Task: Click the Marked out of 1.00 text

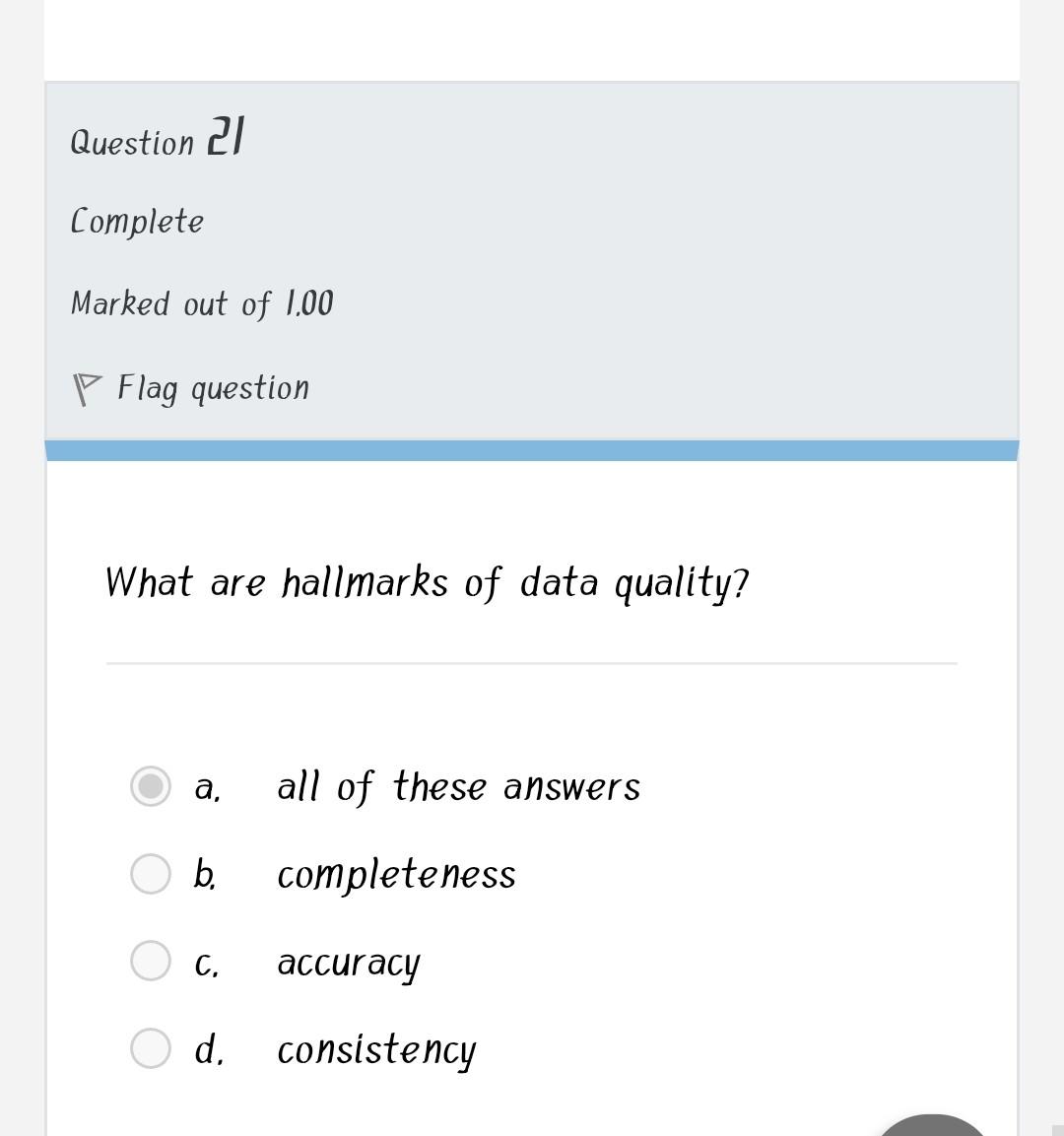Action: coord(201,303)
